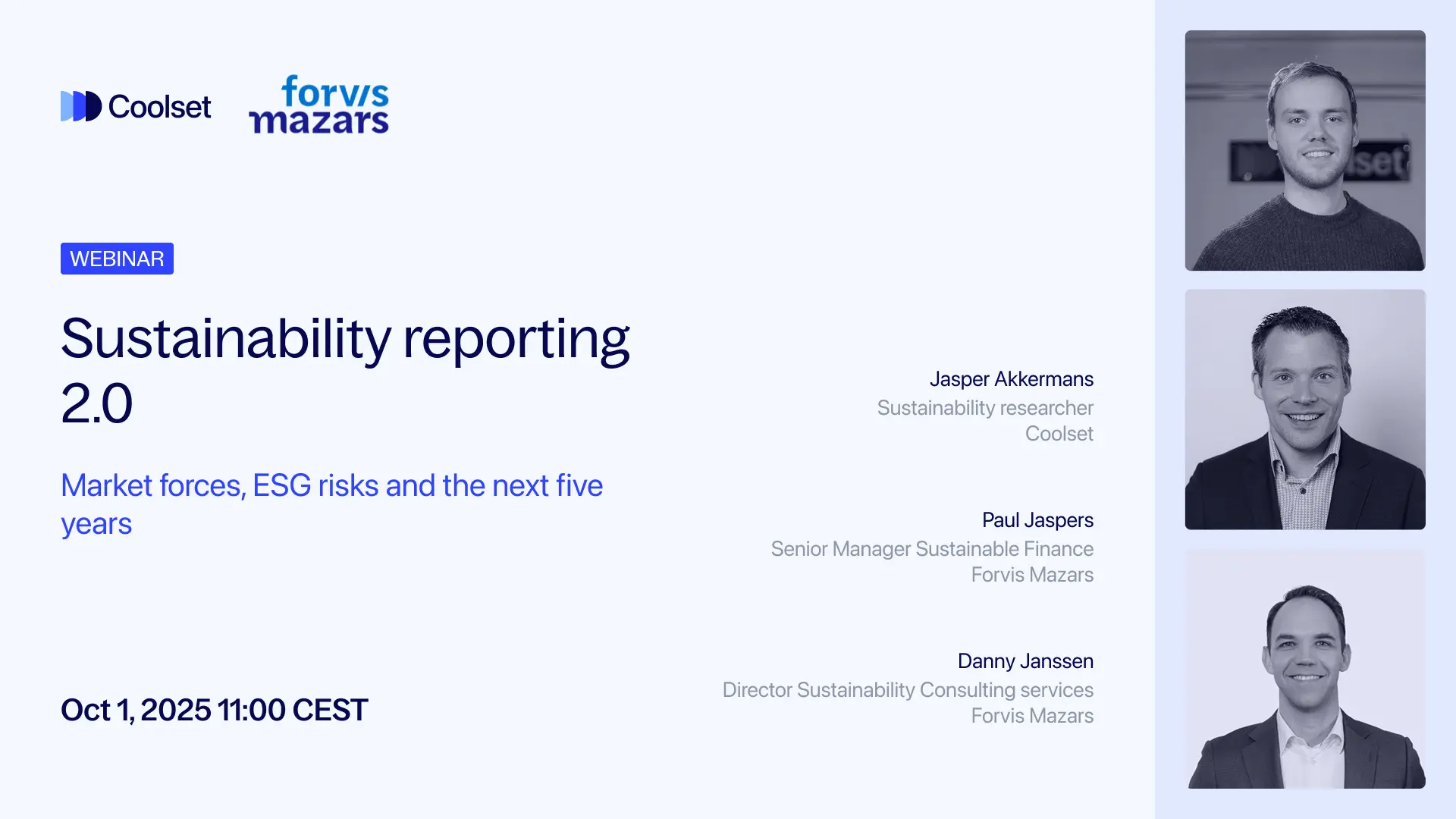Expand the subtitle about ESG risks
The height and width of the screenshot is (819, 1456).
coord(332,504)
